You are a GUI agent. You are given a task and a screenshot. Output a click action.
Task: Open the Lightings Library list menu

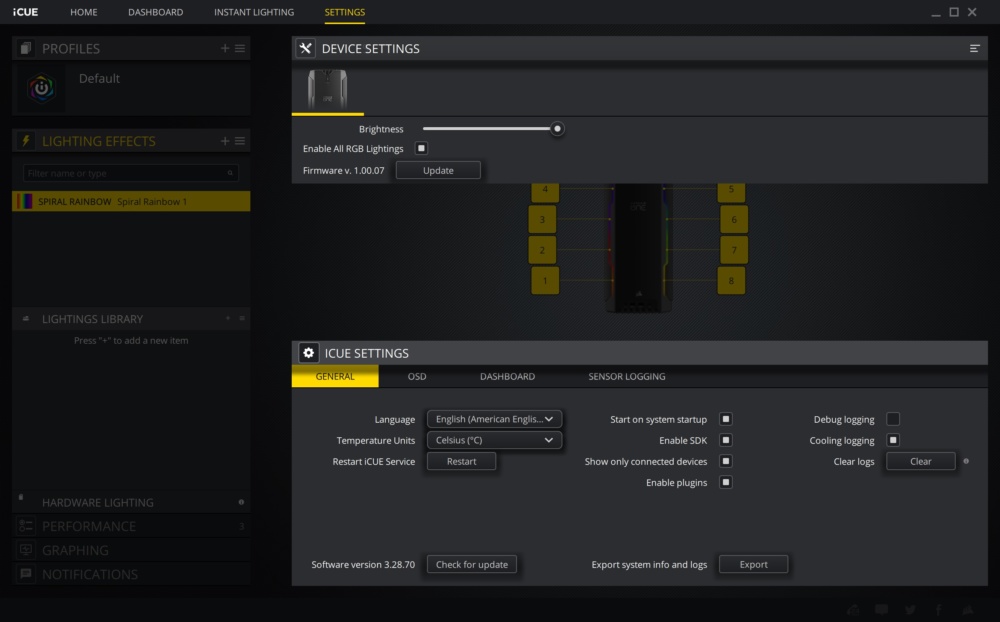(242, 318)
